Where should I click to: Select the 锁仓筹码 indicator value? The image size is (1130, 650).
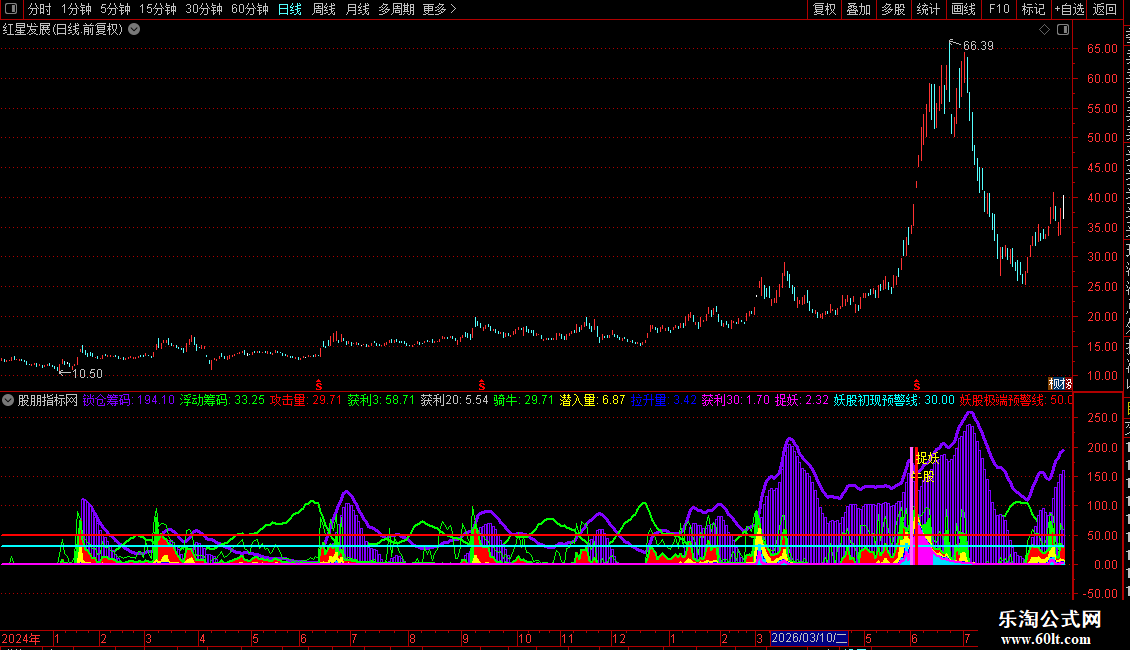(128, 400)
